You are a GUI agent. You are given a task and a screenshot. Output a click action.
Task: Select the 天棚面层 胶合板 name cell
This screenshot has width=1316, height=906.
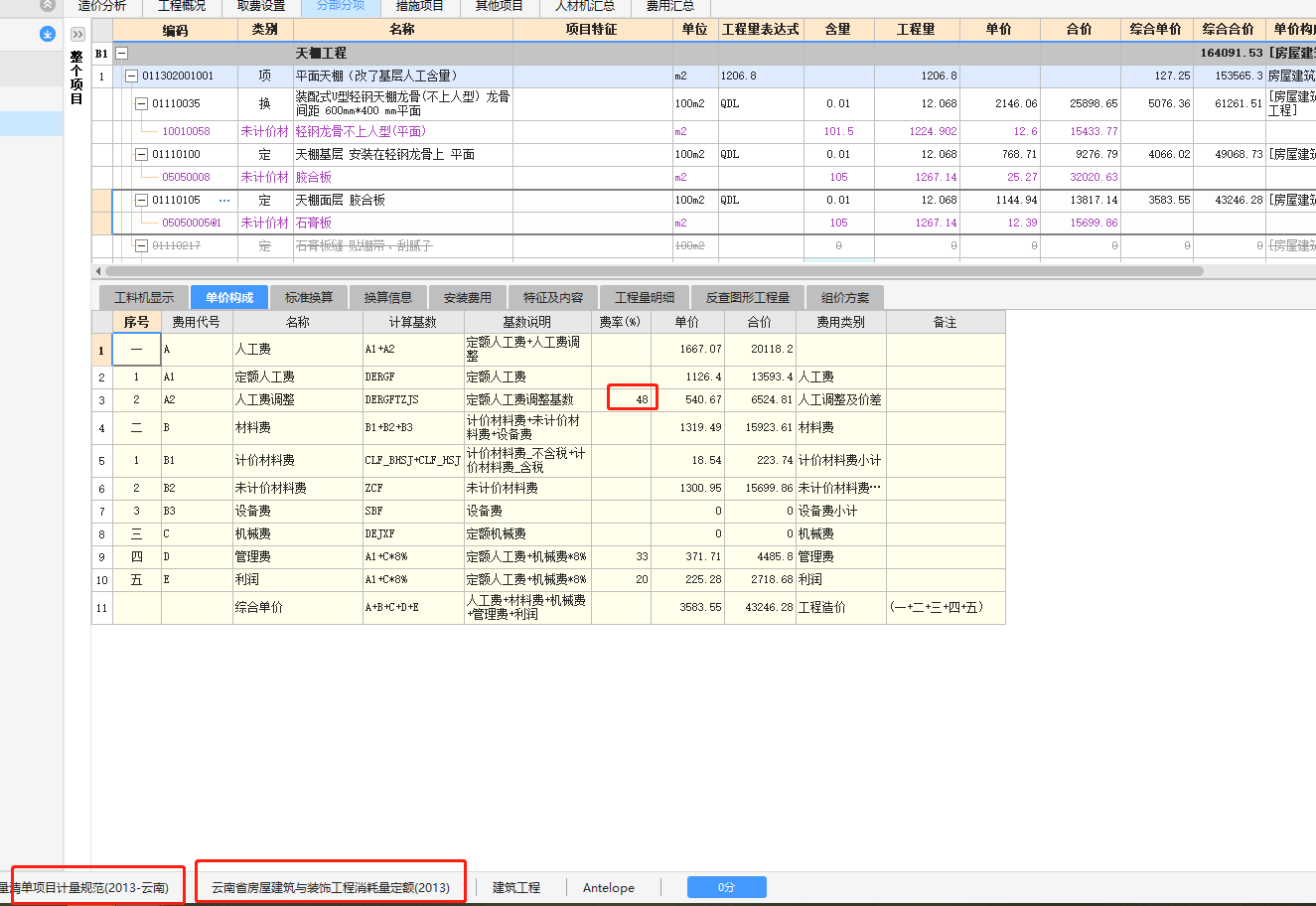pos(403,201)
